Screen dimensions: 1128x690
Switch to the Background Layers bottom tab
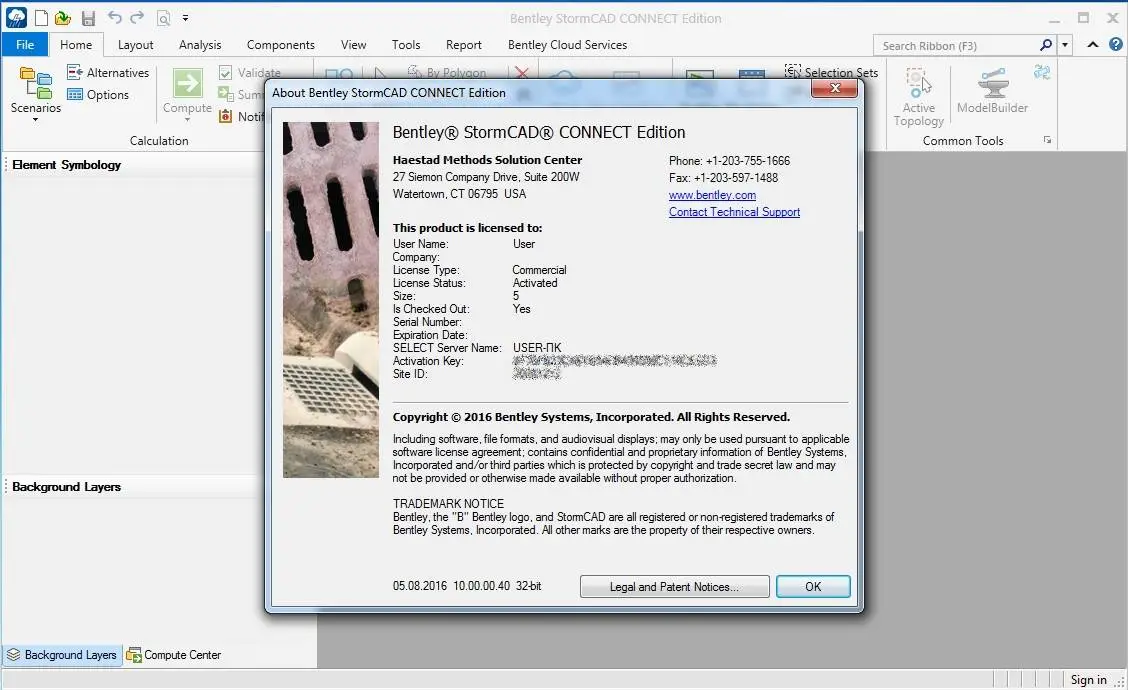click(x=62, y=655)
